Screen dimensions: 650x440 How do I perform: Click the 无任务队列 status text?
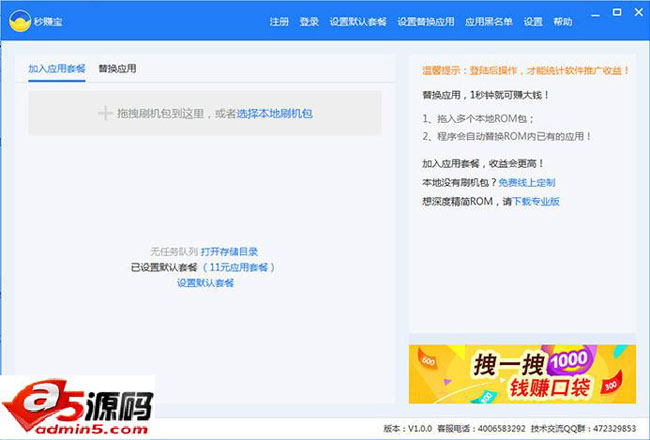click(174, 251)
